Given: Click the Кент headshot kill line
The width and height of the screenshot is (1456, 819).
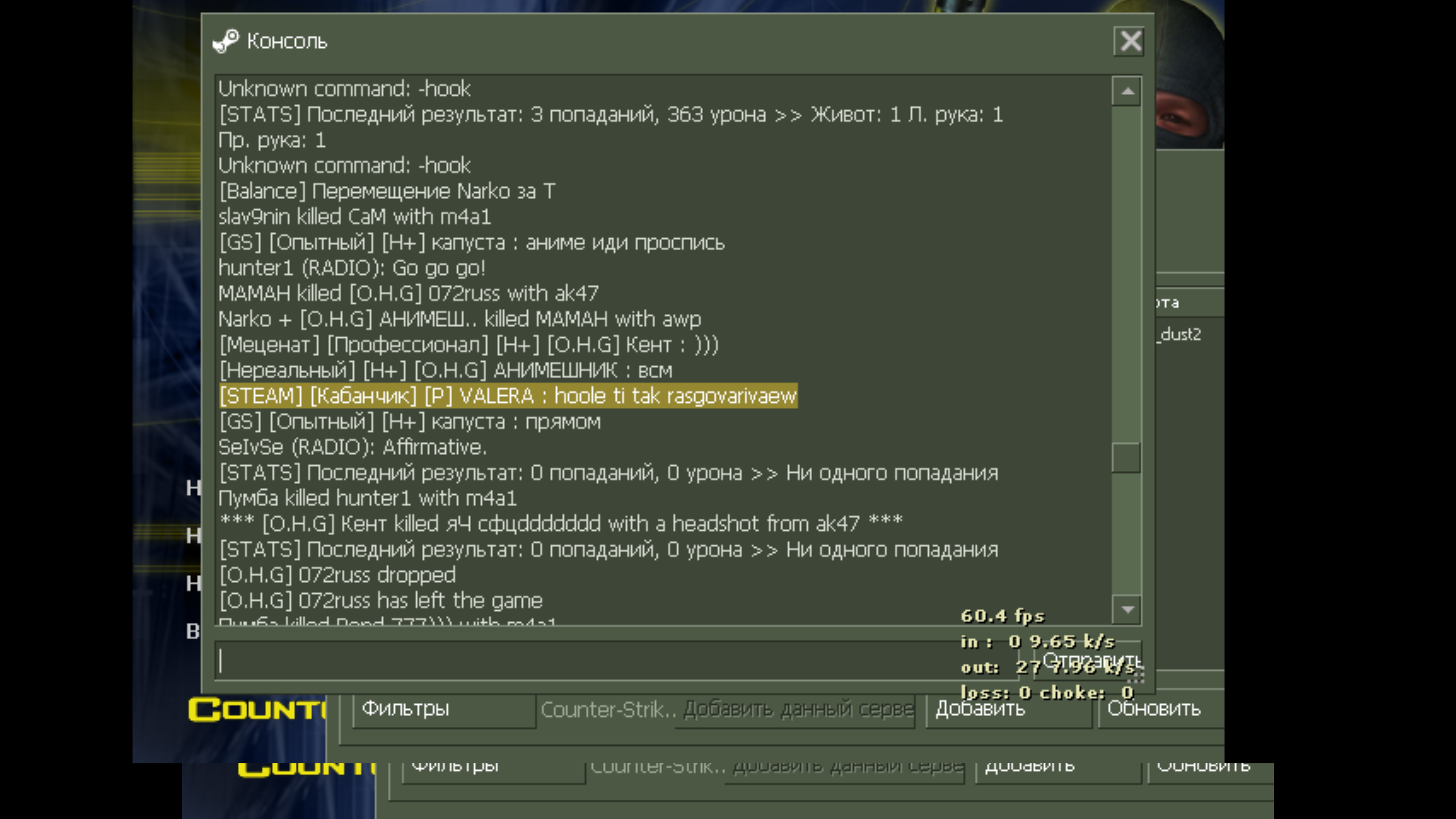Looking at the screenshot, I should click(x=561, y=524).
